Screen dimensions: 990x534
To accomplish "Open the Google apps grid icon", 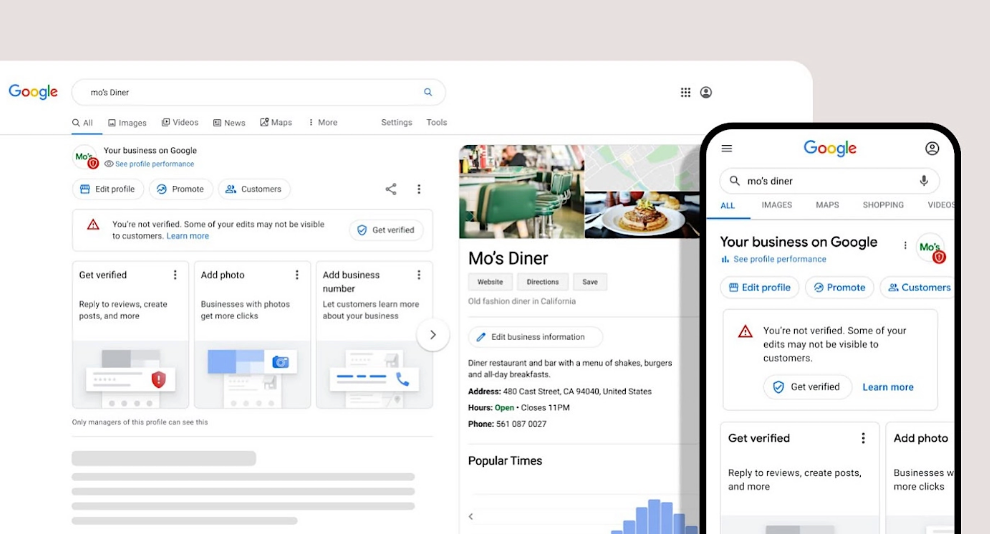I will click(x=686, y=92).
